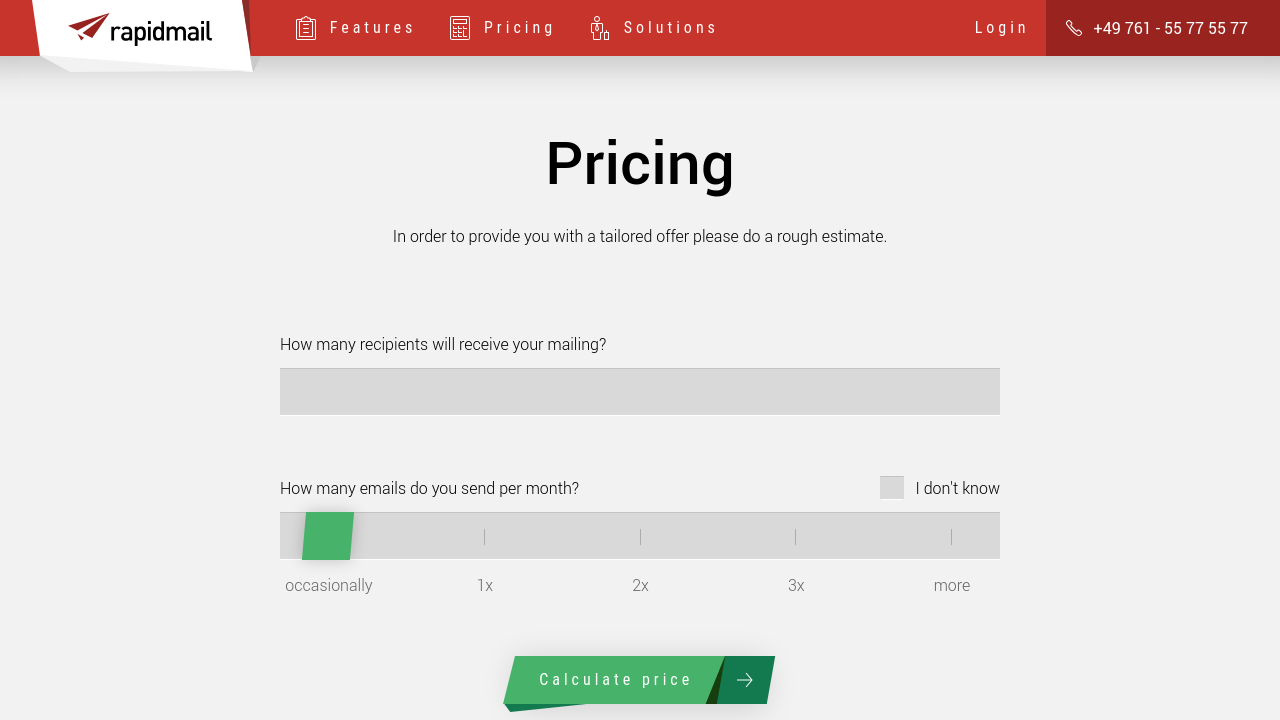
Task: Enter recipients count in the input field
Action: click(640, 392)
